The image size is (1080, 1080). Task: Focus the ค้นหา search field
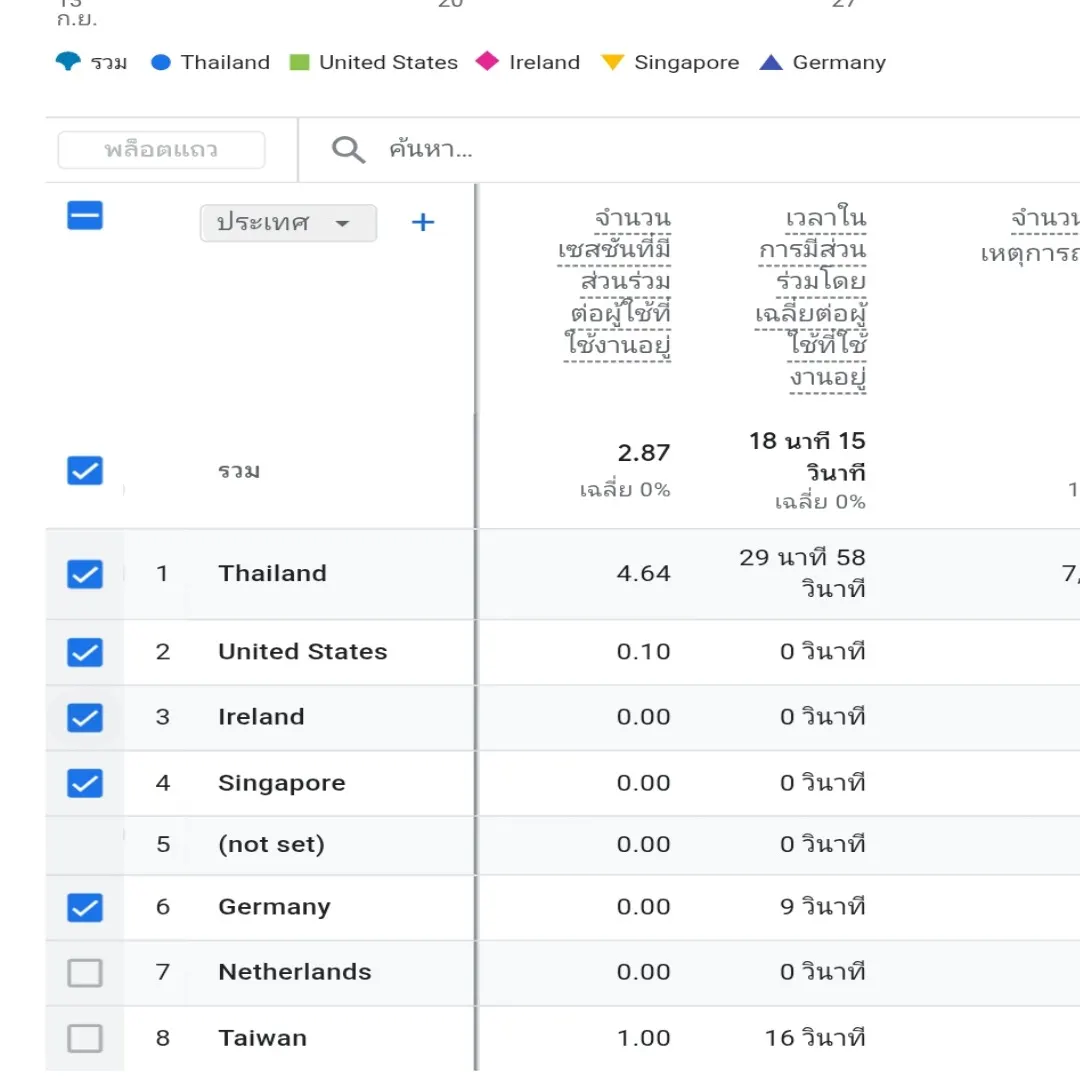[x=689, y=149]
